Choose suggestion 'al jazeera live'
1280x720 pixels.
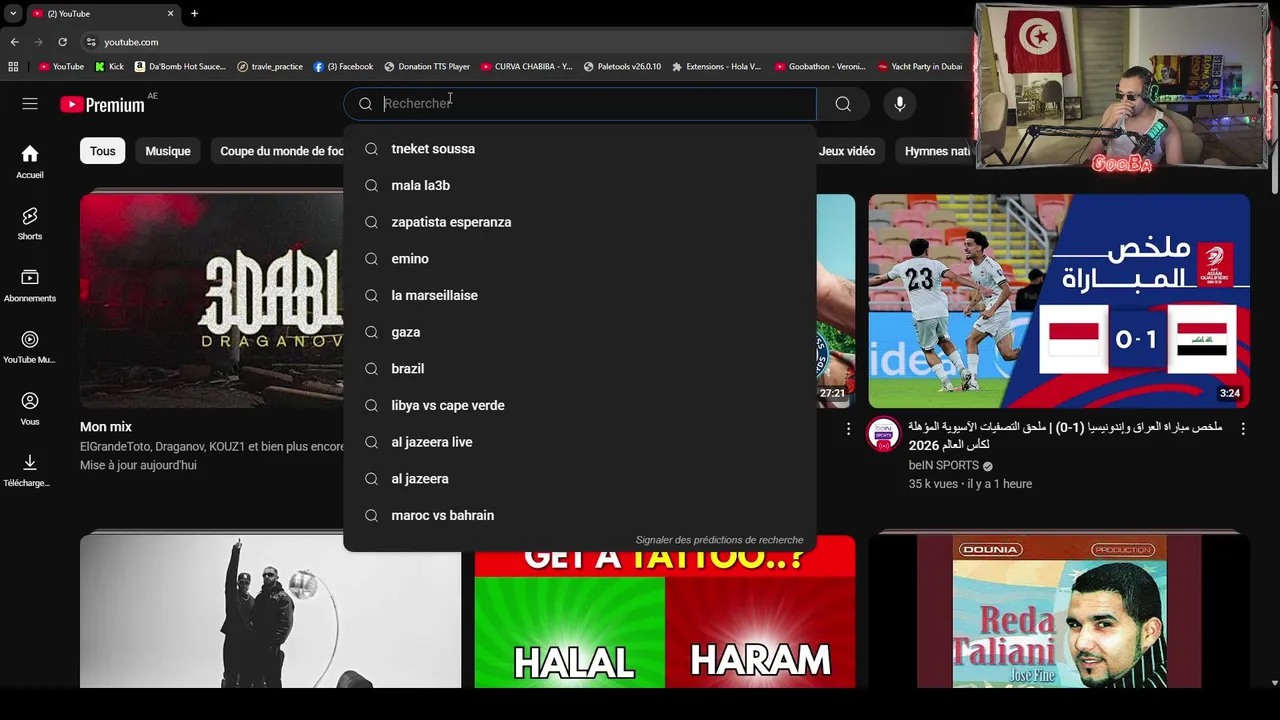[x=580, y=442]
